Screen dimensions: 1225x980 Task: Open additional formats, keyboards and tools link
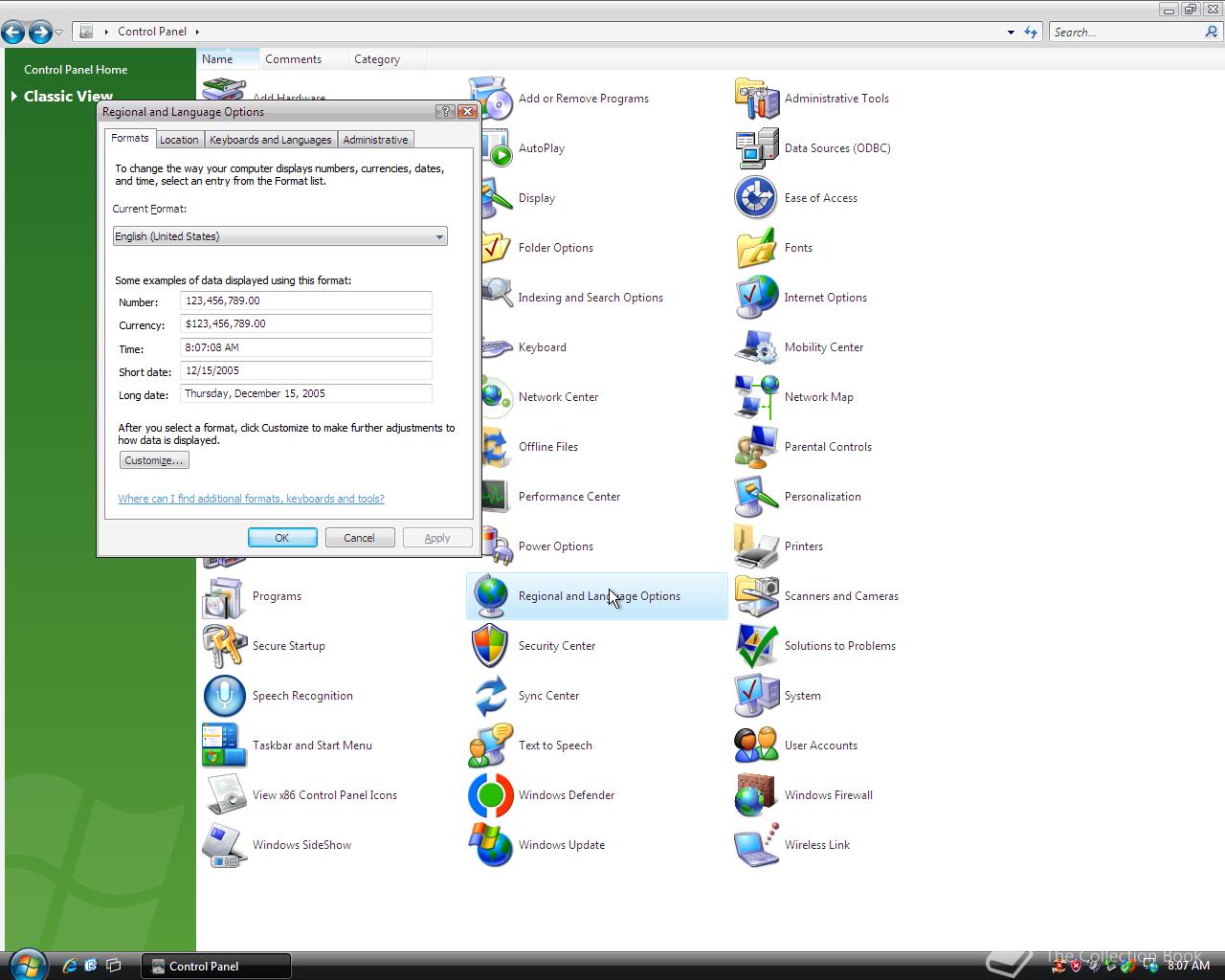point(251,499)
